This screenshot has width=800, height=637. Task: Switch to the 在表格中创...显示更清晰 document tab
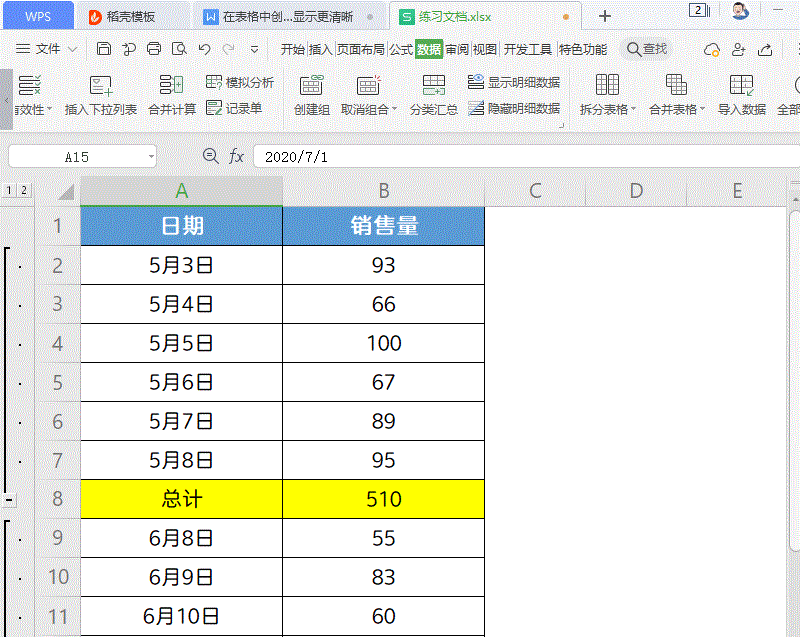pos(288,17)
